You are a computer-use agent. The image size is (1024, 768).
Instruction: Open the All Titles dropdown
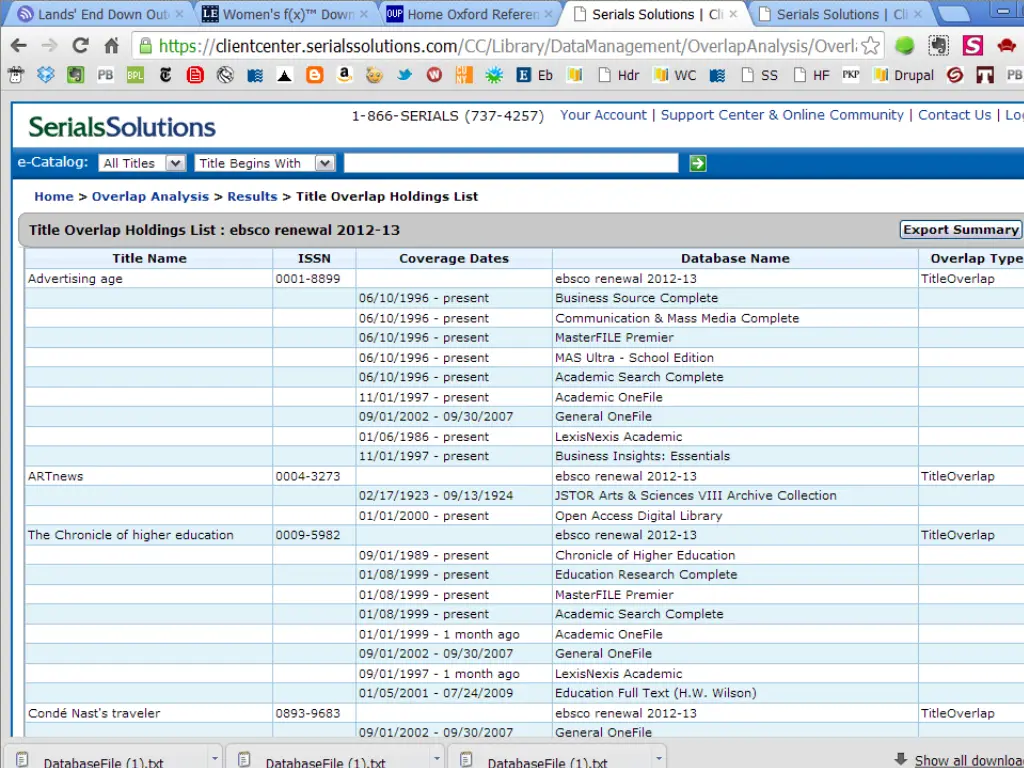coord(142,163)
